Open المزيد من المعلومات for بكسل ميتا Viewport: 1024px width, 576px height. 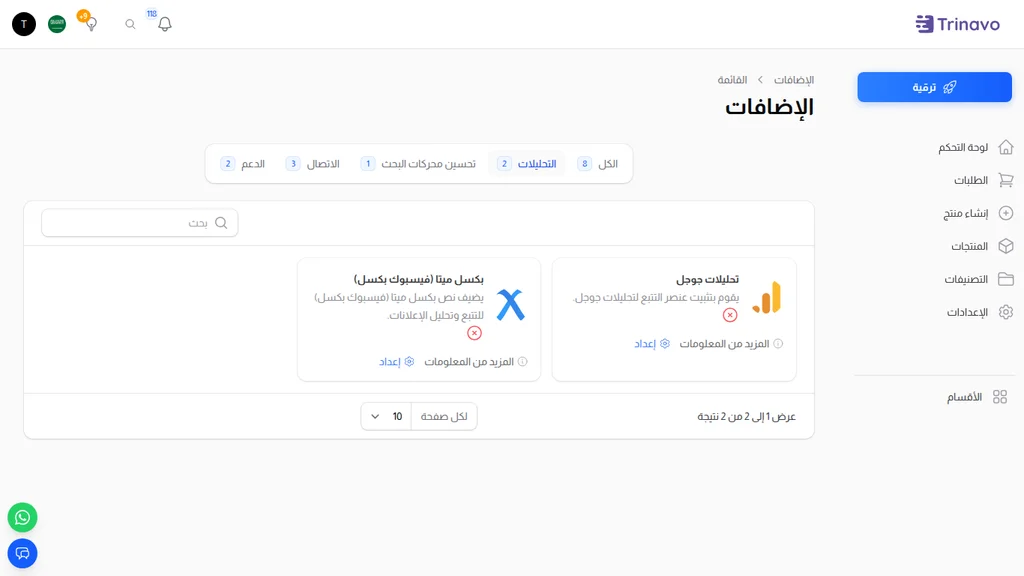click(x=469, y=362)
